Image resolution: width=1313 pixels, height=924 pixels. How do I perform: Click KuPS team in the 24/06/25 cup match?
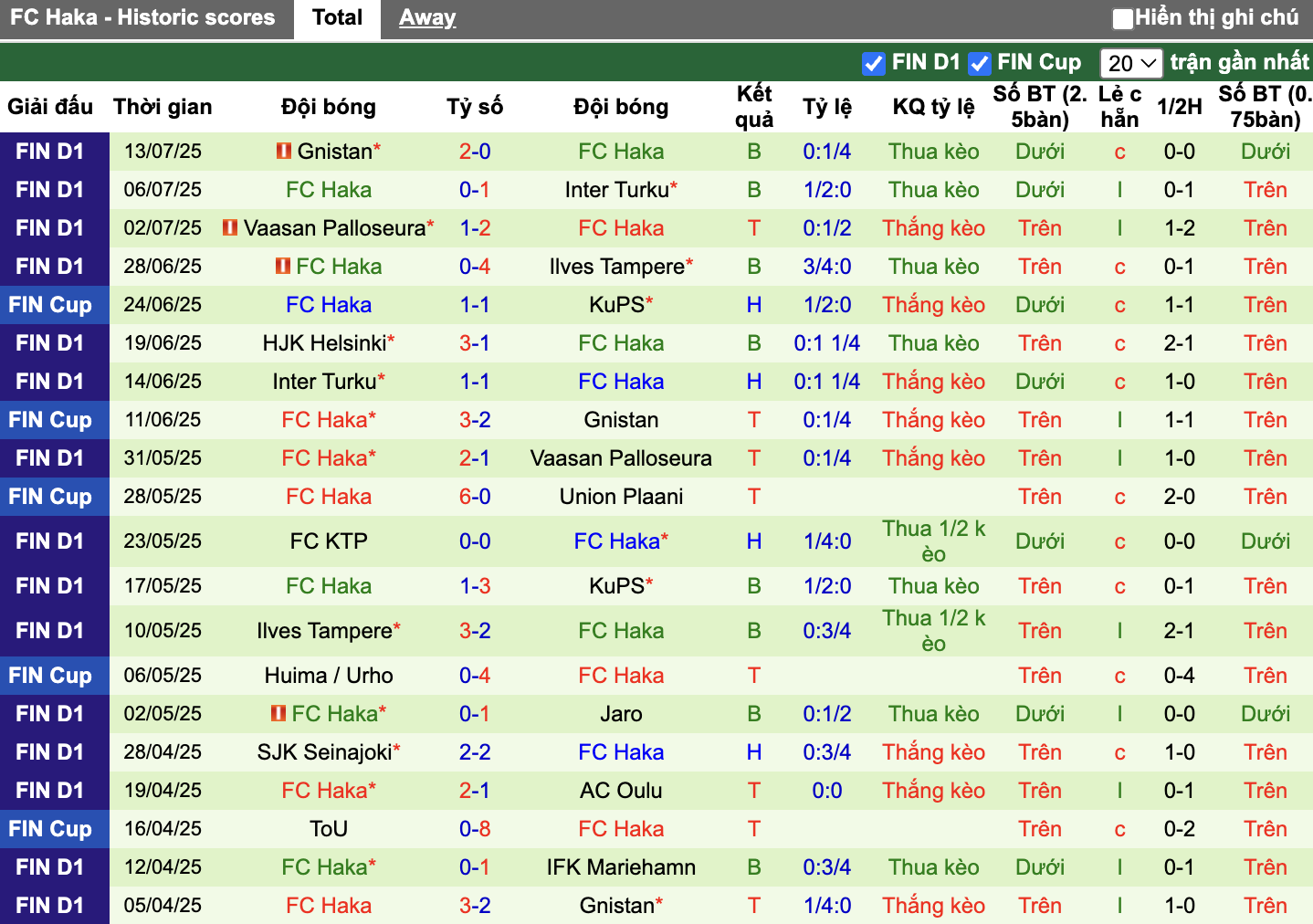[617, 305]
